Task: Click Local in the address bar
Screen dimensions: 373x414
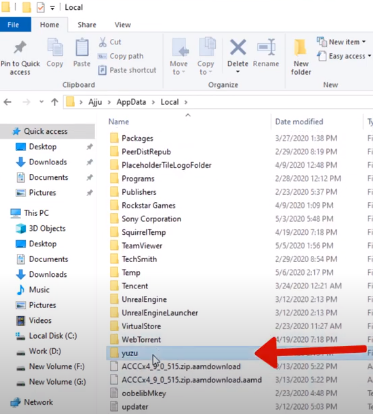Action: 170,102
